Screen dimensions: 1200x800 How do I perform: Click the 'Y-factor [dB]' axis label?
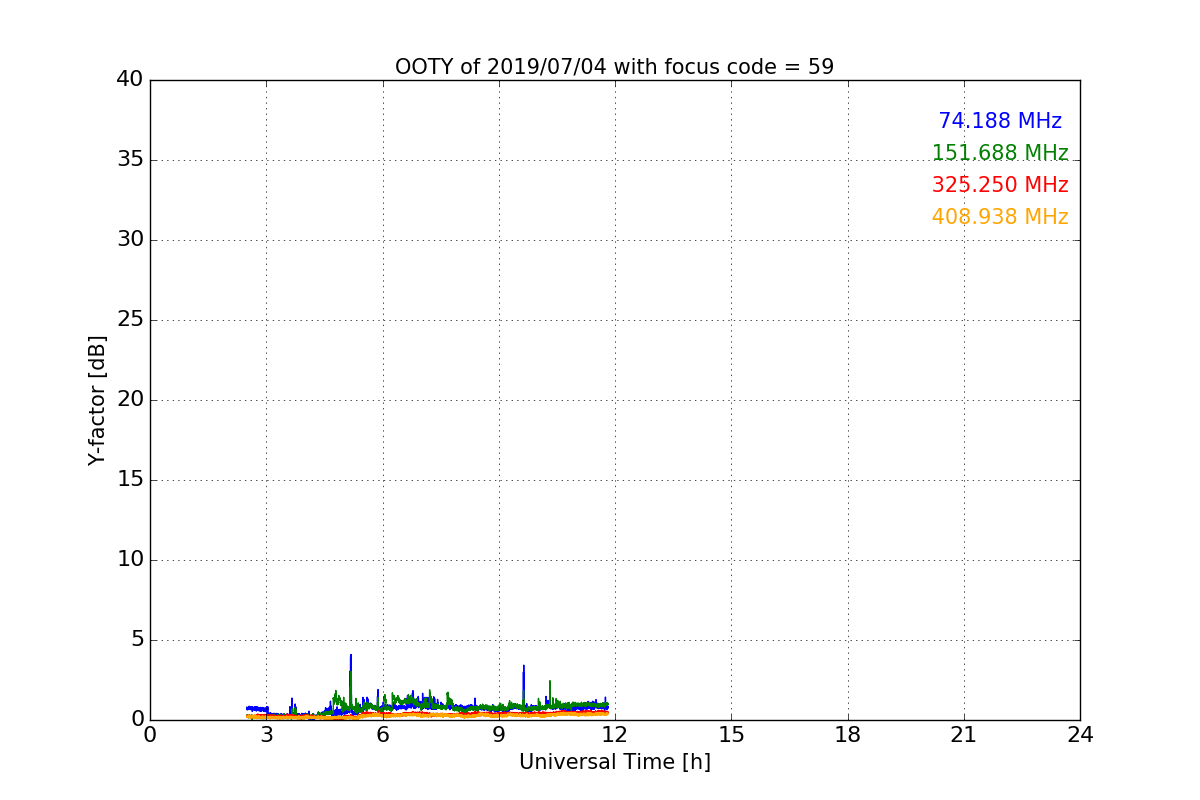[97, 400]
